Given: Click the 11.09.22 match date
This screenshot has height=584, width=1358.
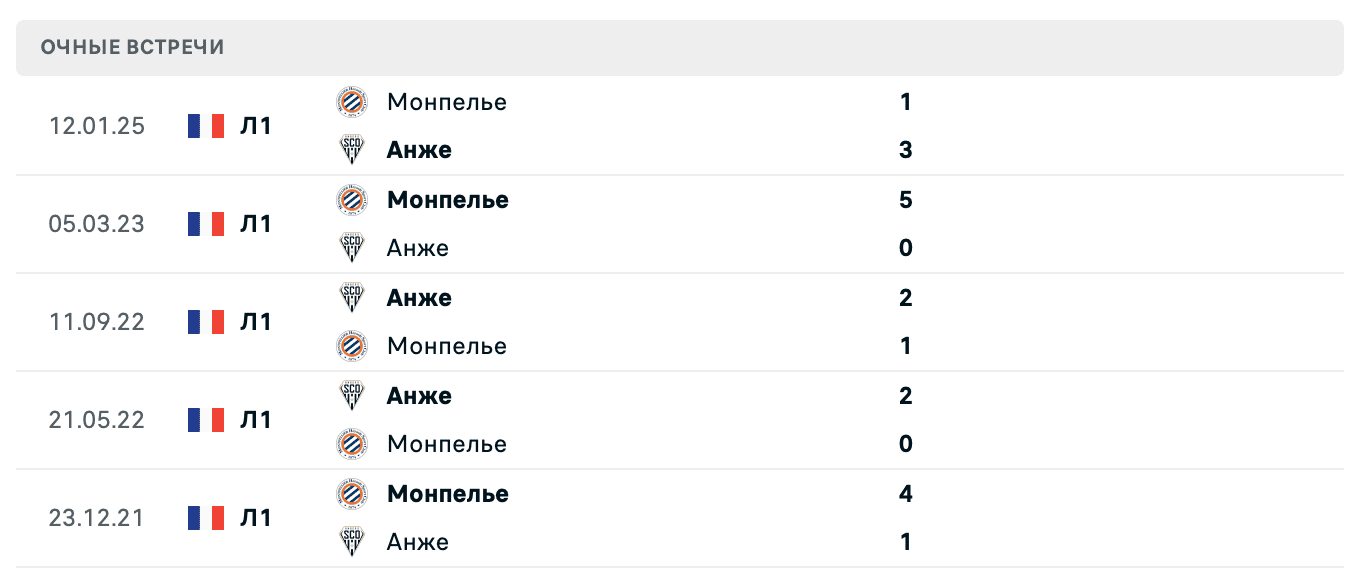Looking at the screenshot, I should click(96, 322).
